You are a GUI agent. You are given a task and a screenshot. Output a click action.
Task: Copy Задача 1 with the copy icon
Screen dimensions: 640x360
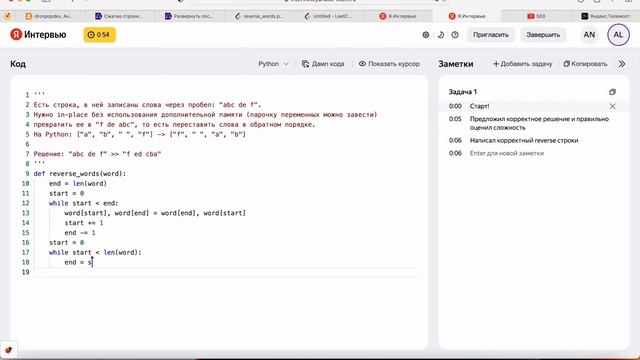[612, 92]
